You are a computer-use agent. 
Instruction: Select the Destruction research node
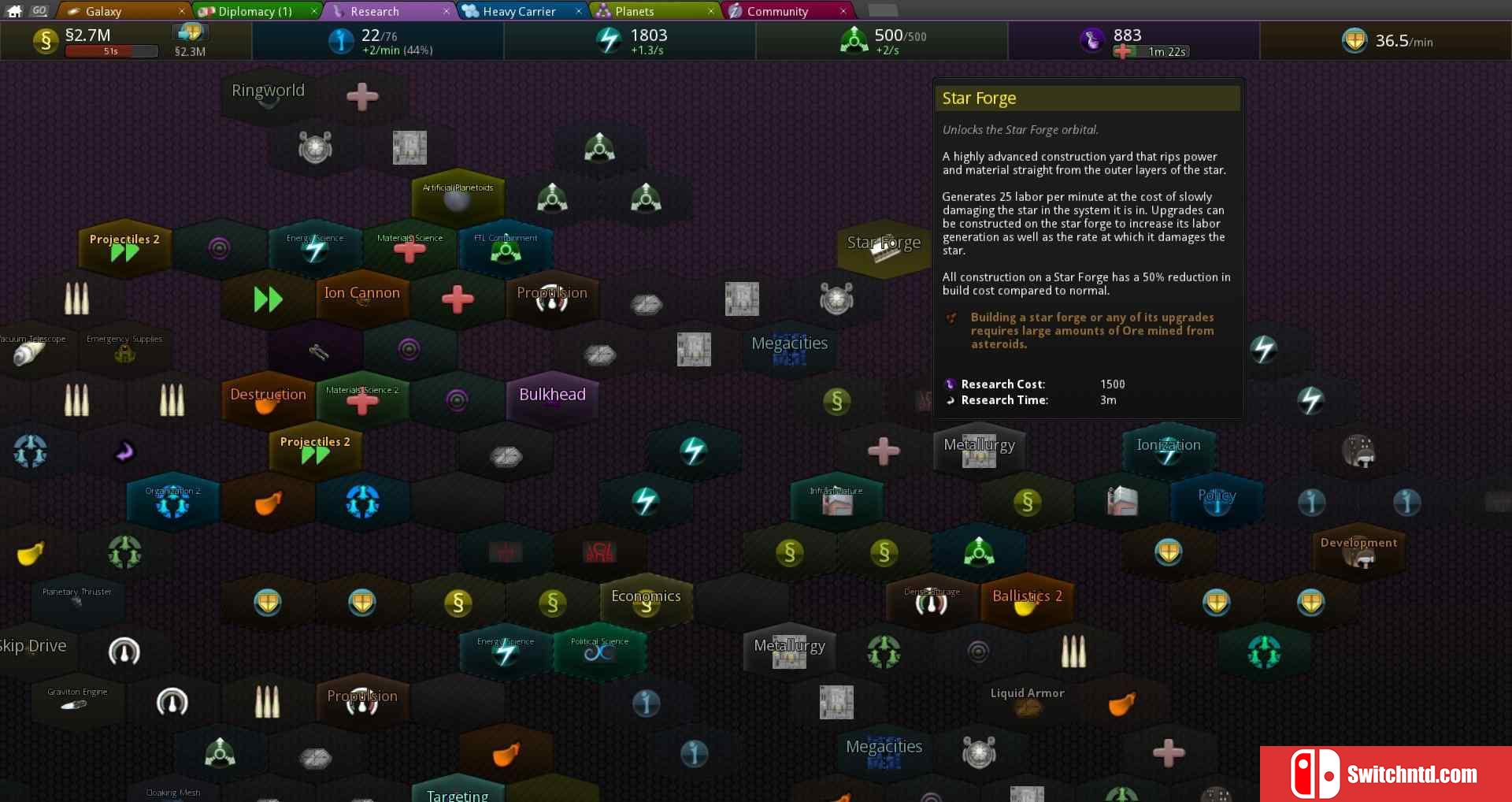pos(268,399)
